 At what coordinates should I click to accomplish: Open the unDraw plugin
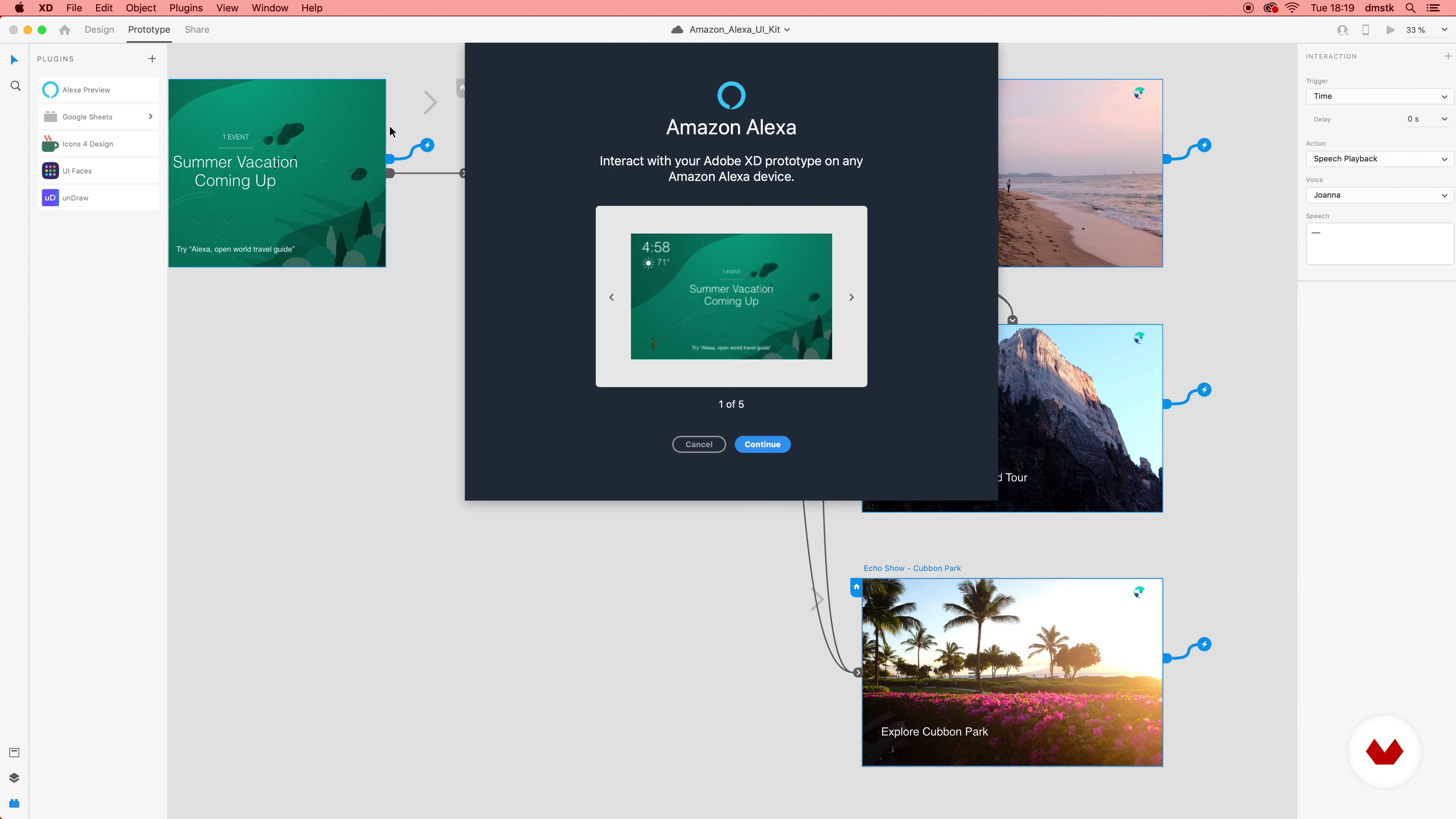[98, 198]
